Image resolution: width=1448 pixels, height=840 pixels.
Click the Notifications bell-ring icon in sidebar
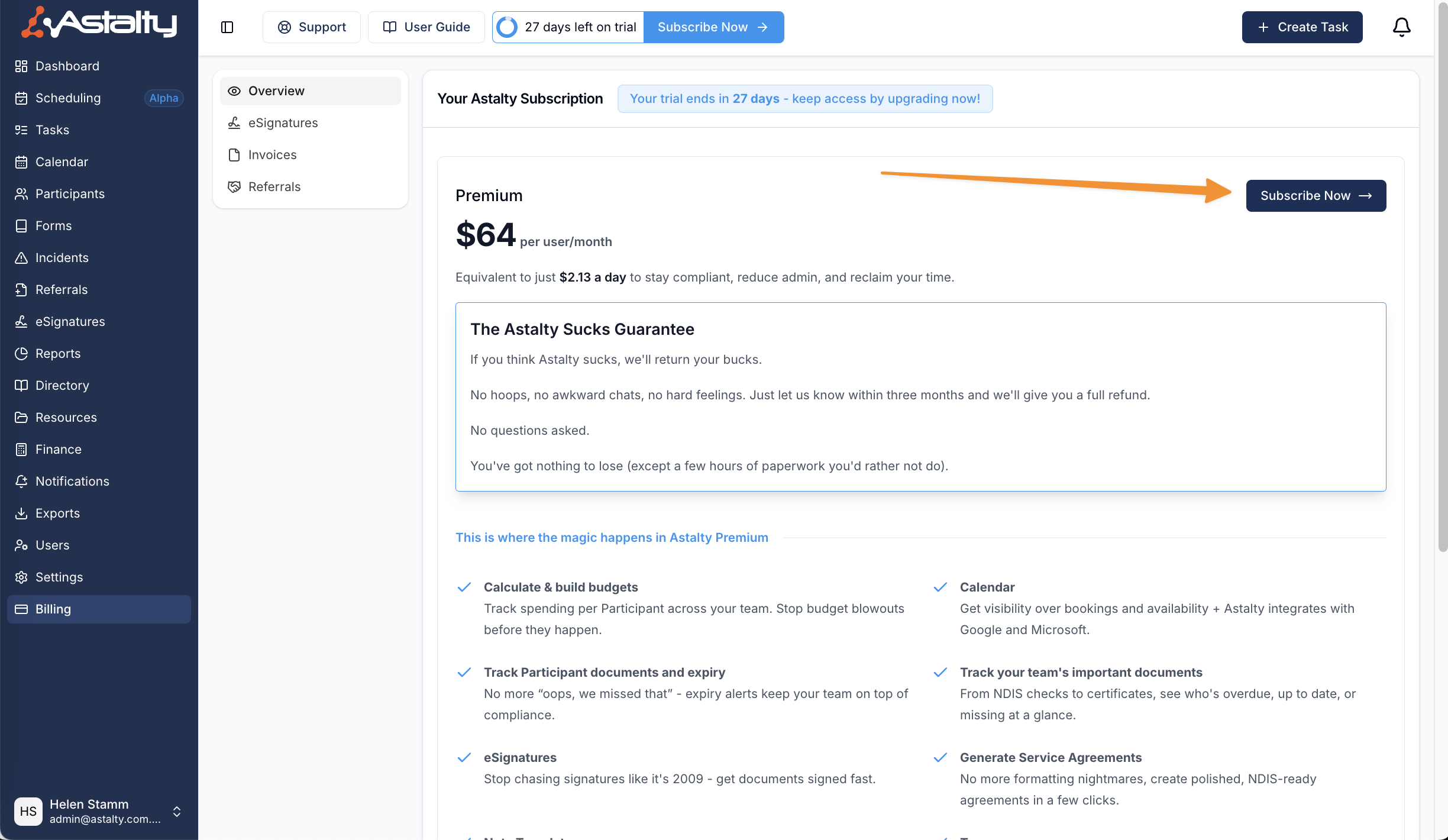[21, 482]
